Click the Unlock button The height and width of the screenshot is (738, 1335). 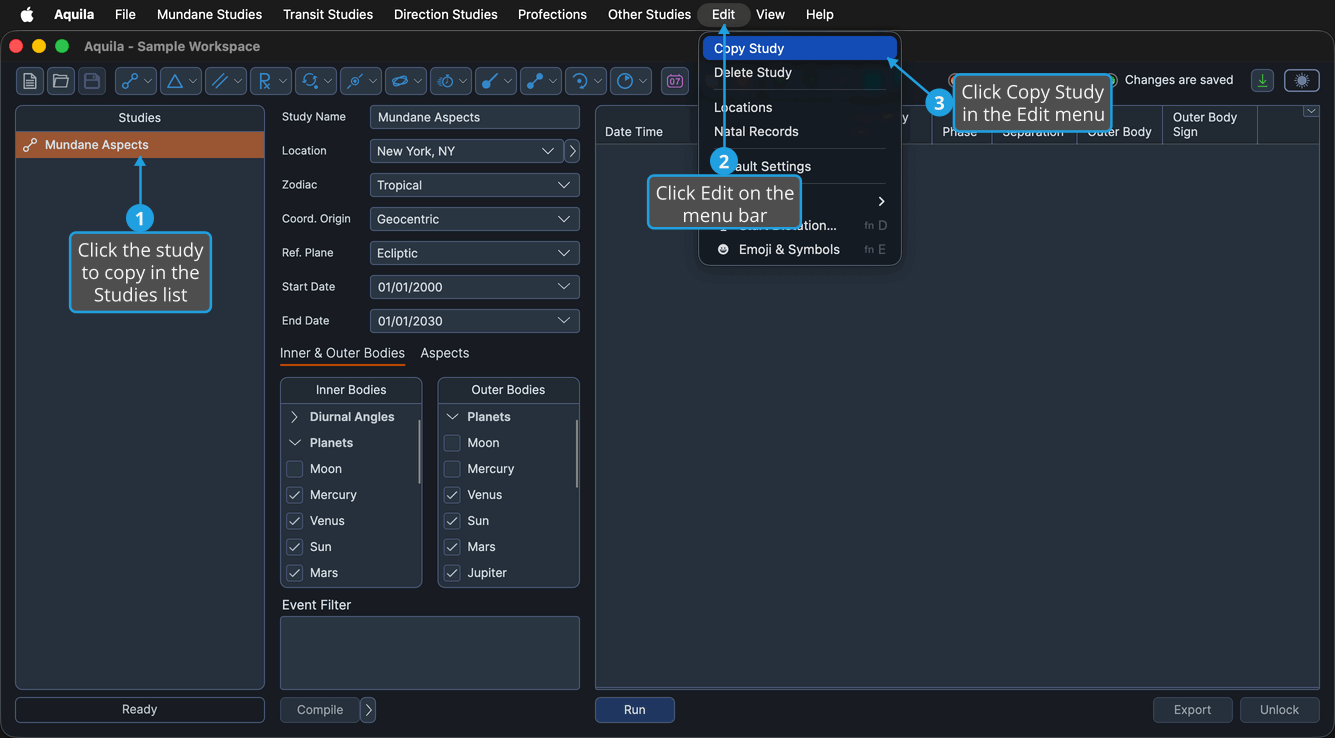(1280, 710)
